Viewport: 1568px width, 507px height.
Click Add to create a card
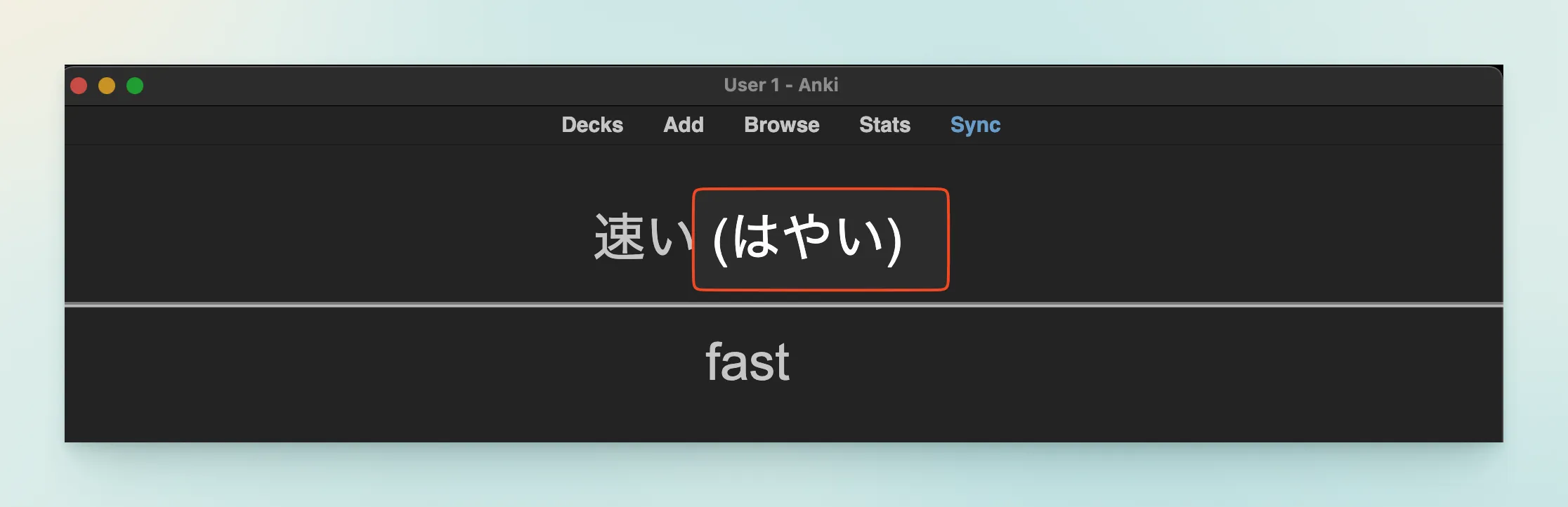pyautogui.click(x=684, y=125)
